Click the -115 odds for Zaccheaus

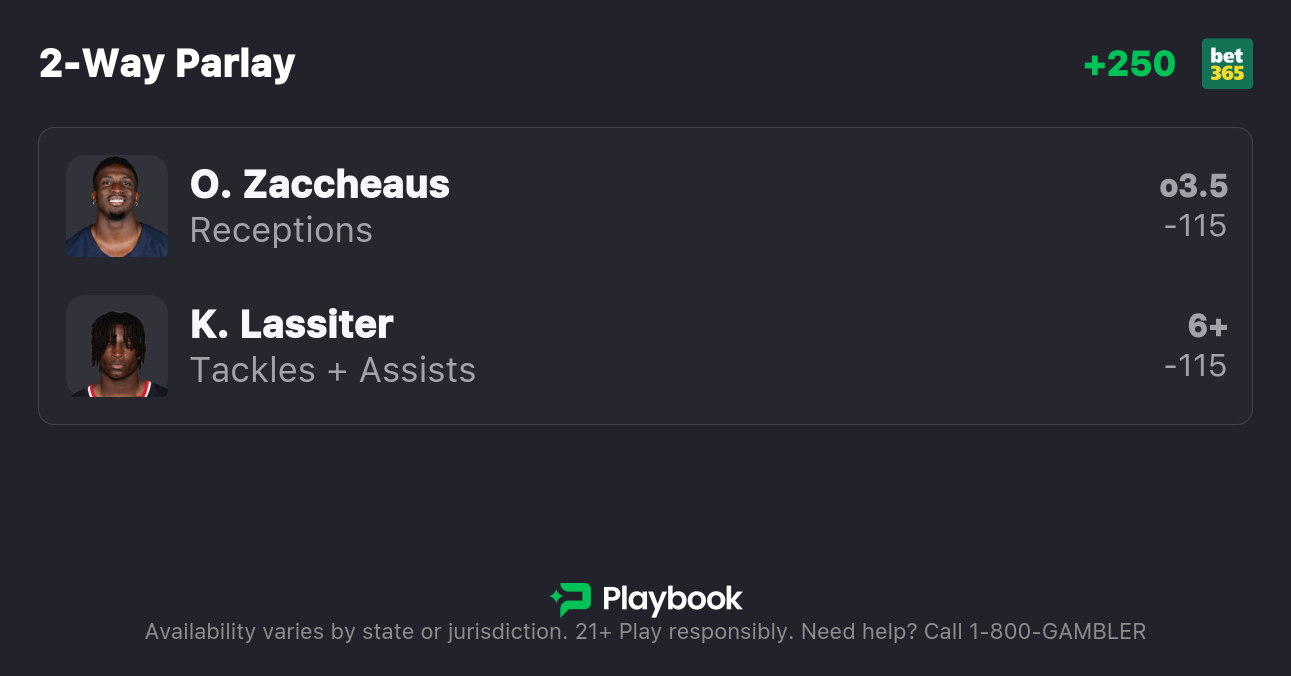tap(1195, 226)
